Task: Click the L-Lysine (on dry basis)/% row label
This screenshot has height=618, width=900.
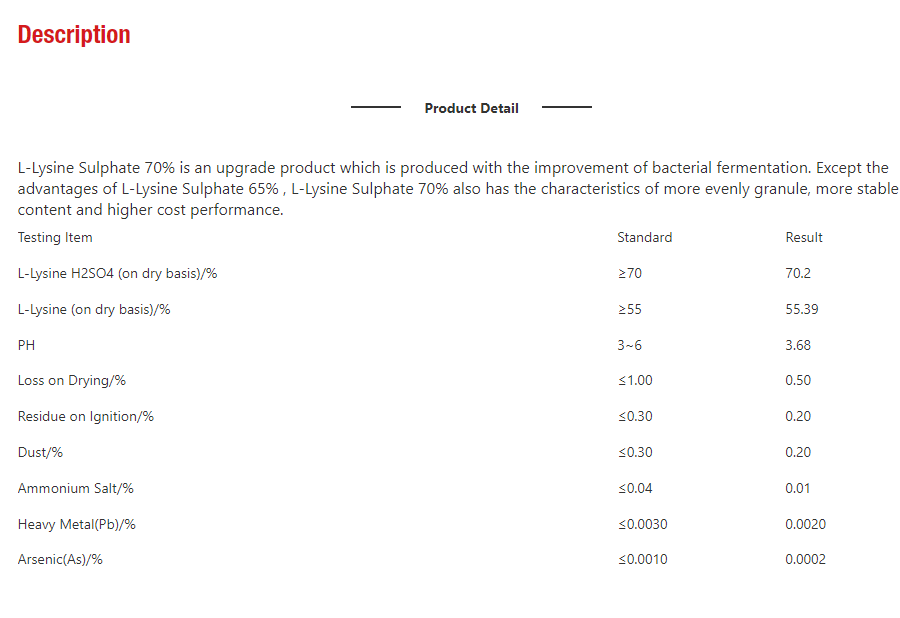Action: [94, 309]
